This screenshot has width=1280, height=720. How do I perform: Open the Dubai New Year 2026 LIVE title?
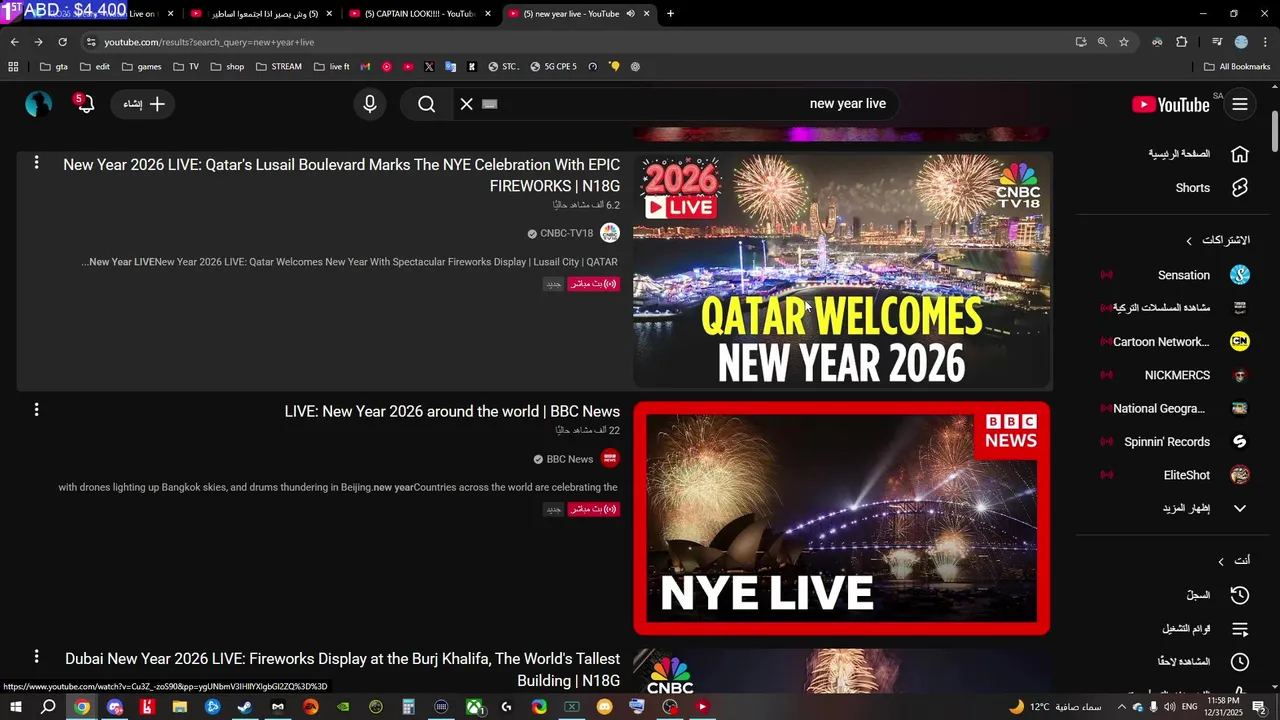coord(342,670)
